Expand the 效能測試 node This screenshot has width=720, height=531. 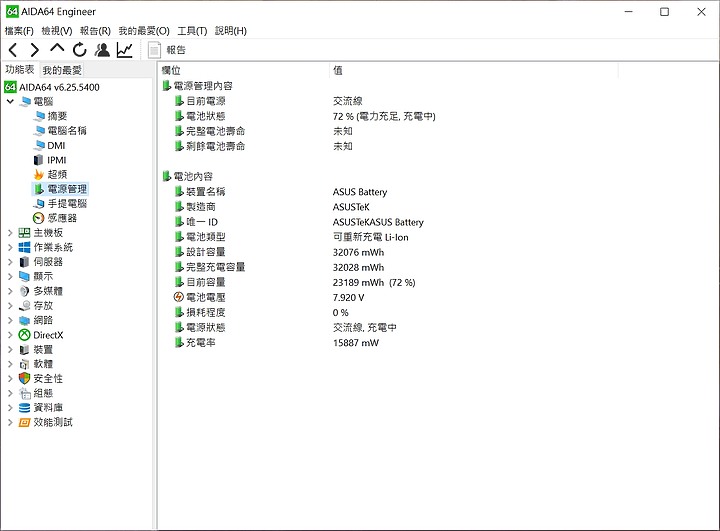(x=10, y=422)
